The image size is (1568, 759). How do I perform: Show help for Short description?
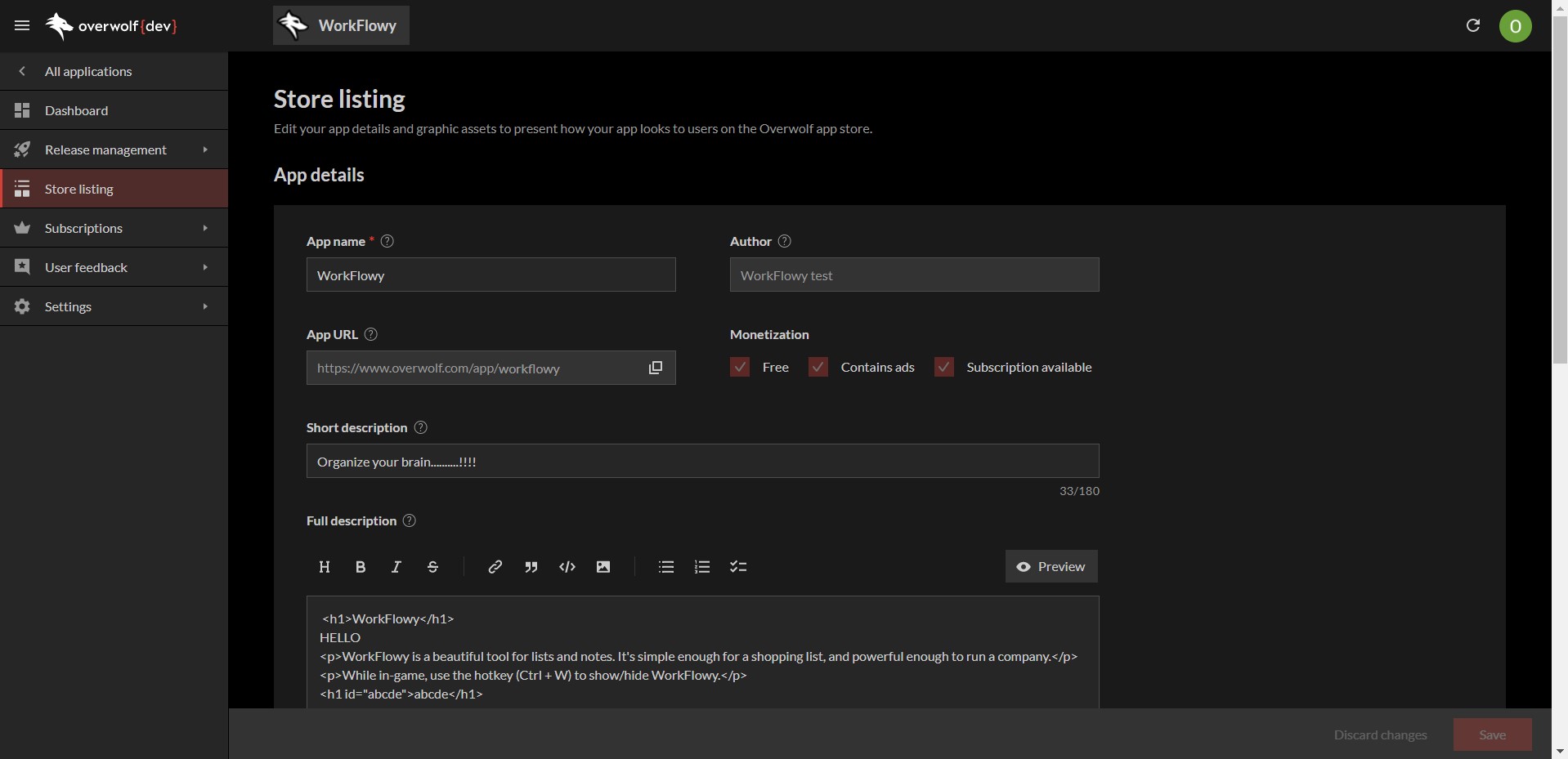point(421,427)
